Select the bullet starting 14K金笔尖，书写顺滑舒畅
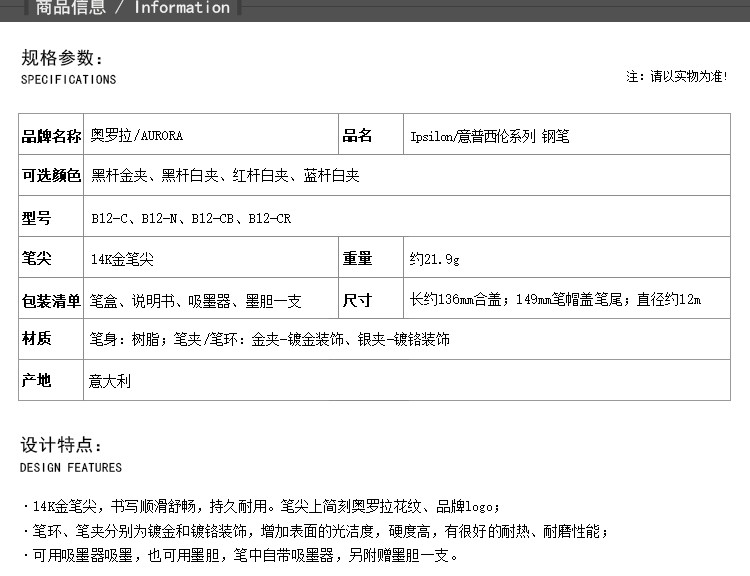The width and height of the screenshot is (750, 576). (261, 506)
